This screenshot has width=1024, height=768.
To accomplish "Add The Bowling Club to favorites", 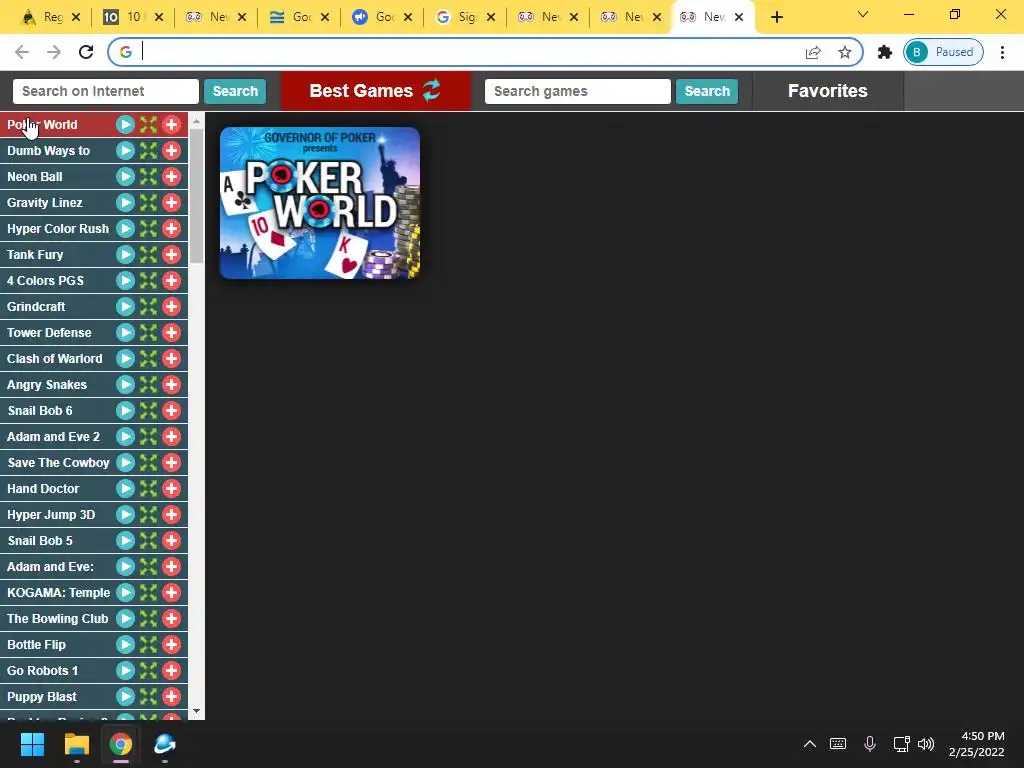I will [171, 618].
